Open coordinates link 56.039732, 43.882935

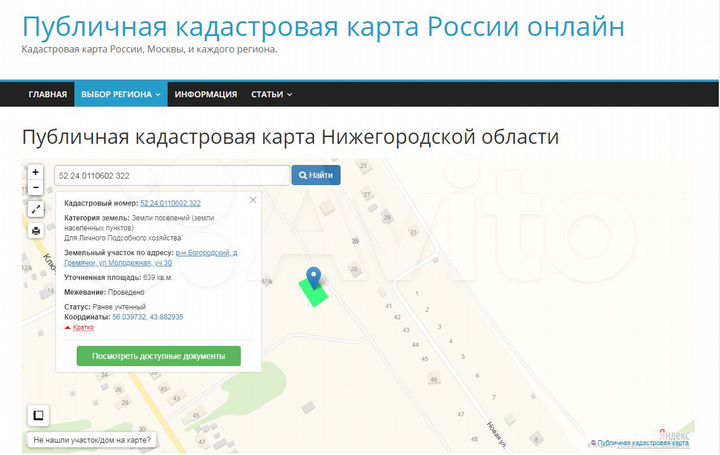coord(148,317)
